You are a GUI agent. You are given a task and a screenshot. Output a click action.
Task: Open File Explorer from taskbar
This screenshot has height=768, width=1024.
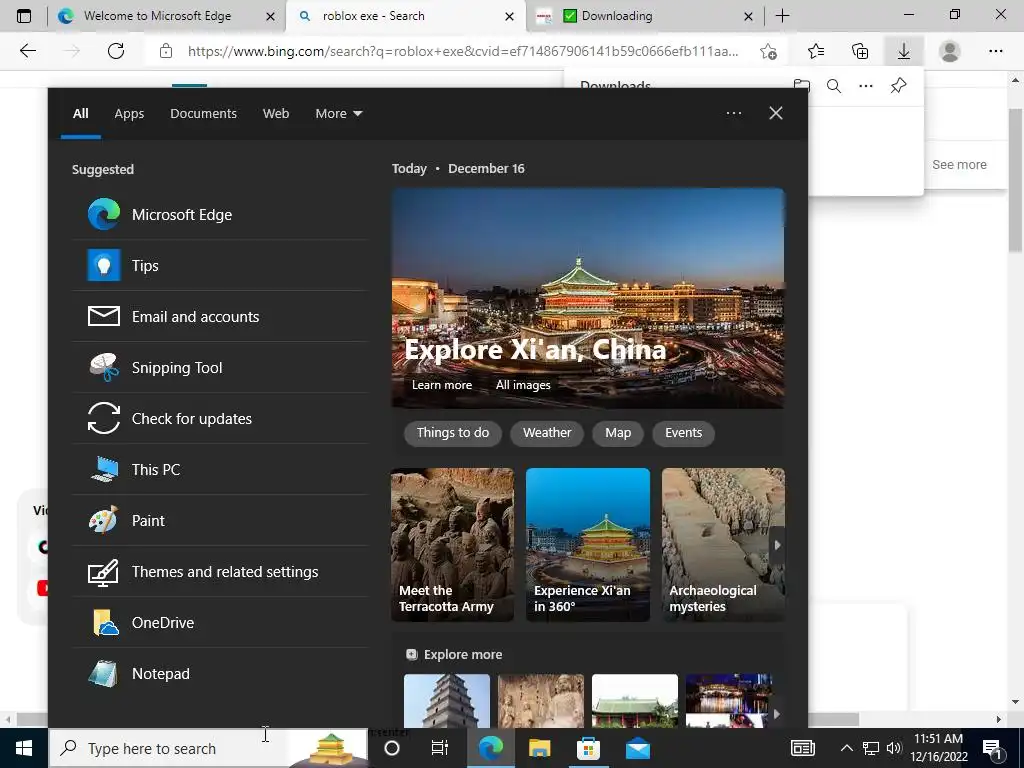tap(539, 748)
